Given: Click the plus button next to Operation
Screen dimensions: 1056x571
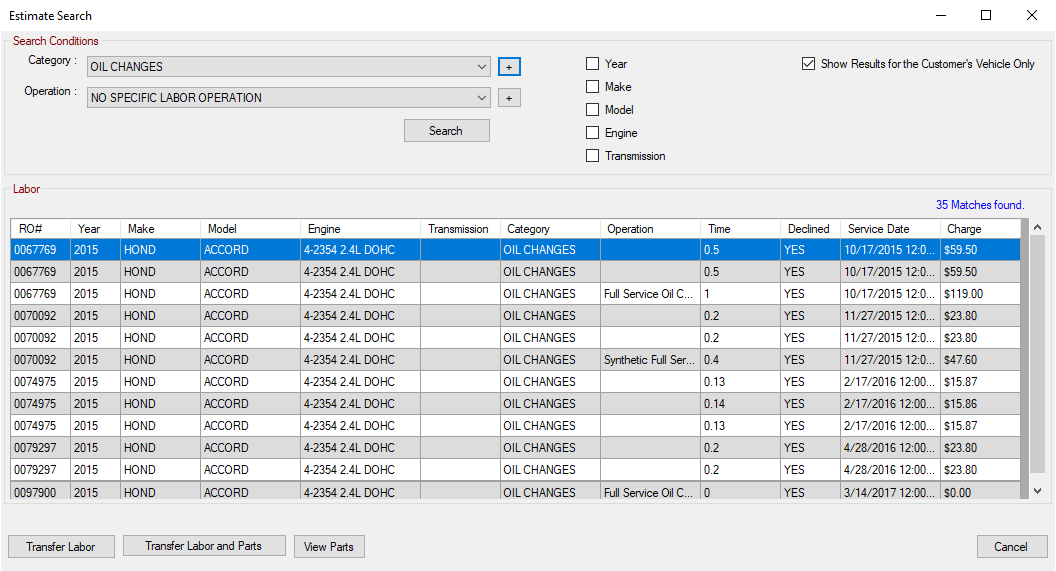Looking at the screenshot, I should tap(509, 98).
